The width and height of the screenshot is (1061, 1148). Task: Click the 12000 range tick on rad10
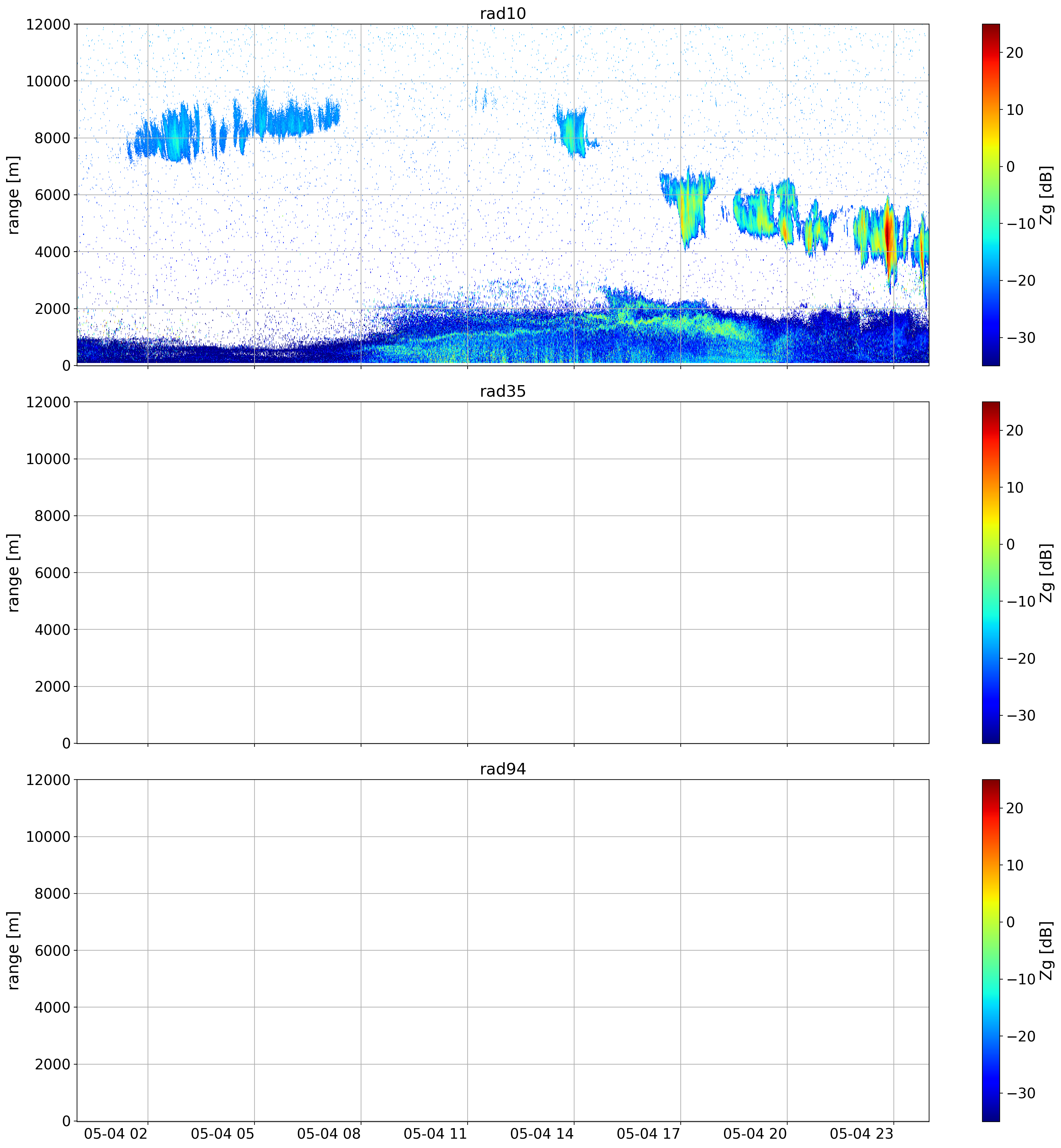tap(48, 24)
